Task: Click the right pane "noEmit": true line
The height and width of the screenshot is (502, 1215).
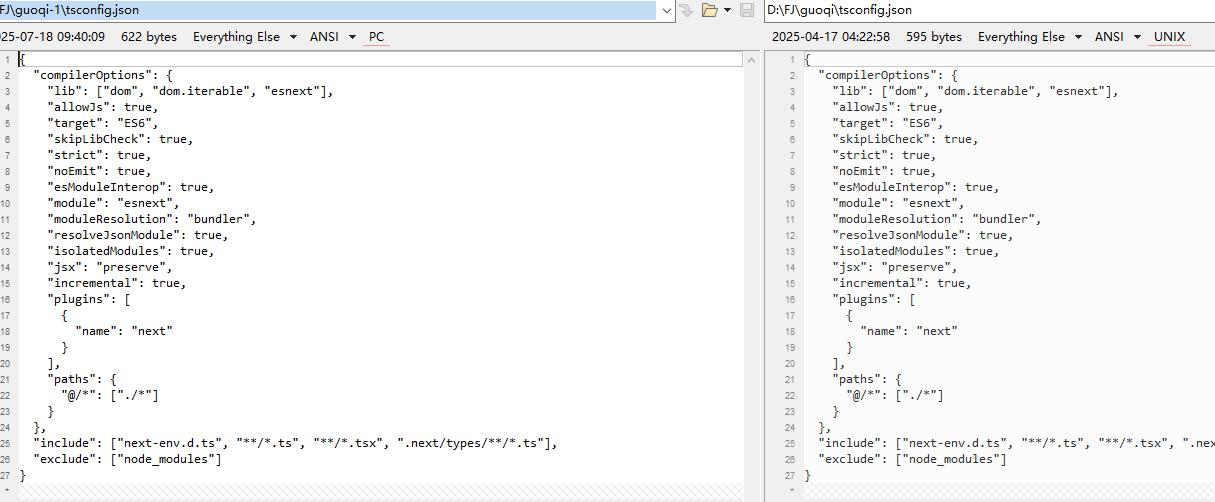Action: click(885, 171)
